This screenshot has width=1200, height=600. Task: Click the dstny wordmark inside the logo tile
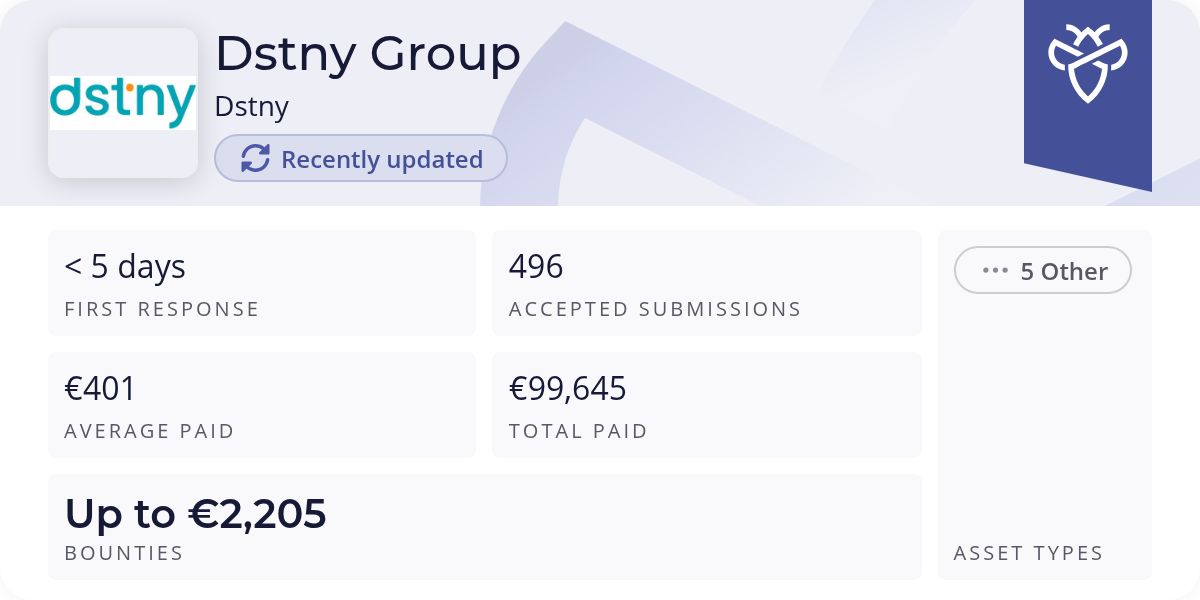pyautogui.click(x=122, y=100)
